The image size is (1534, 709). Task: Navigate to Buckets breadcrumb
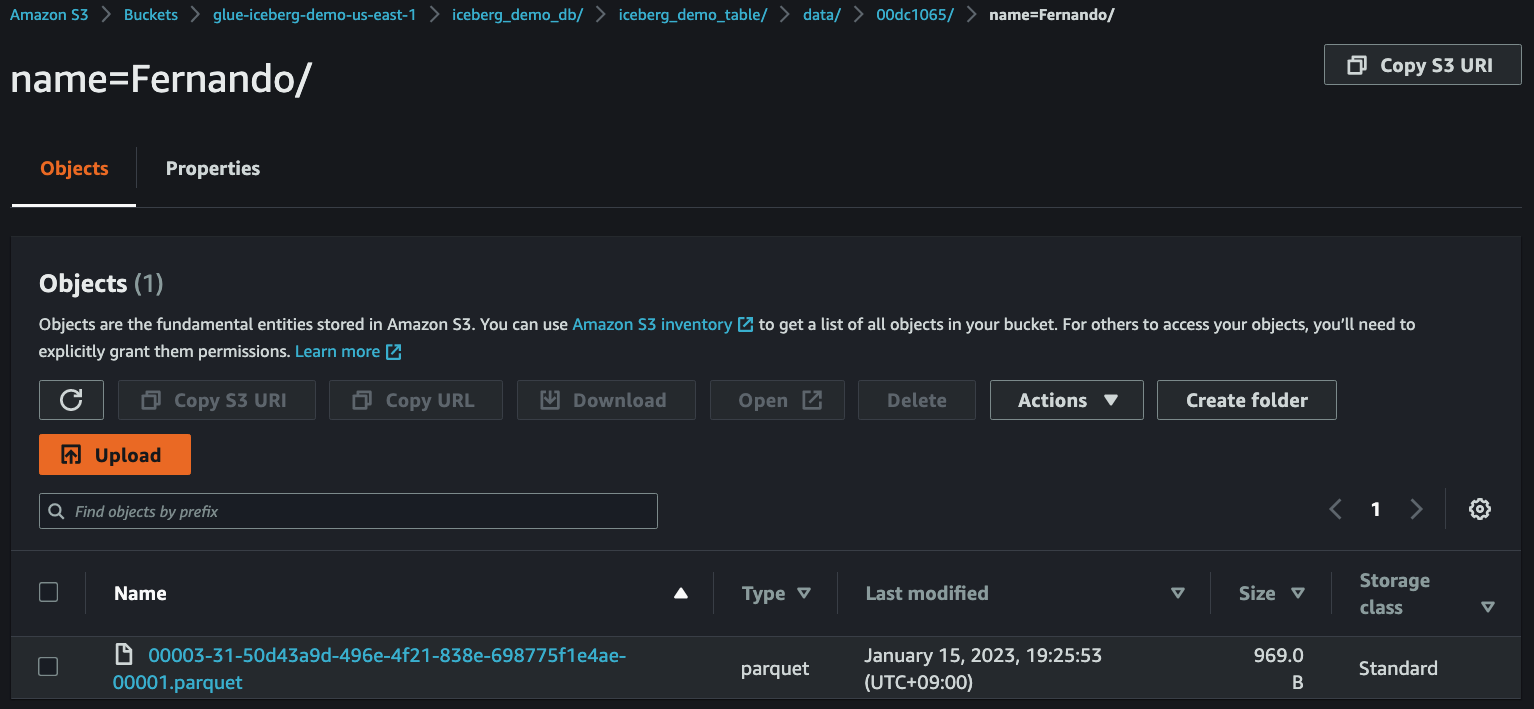151,15
